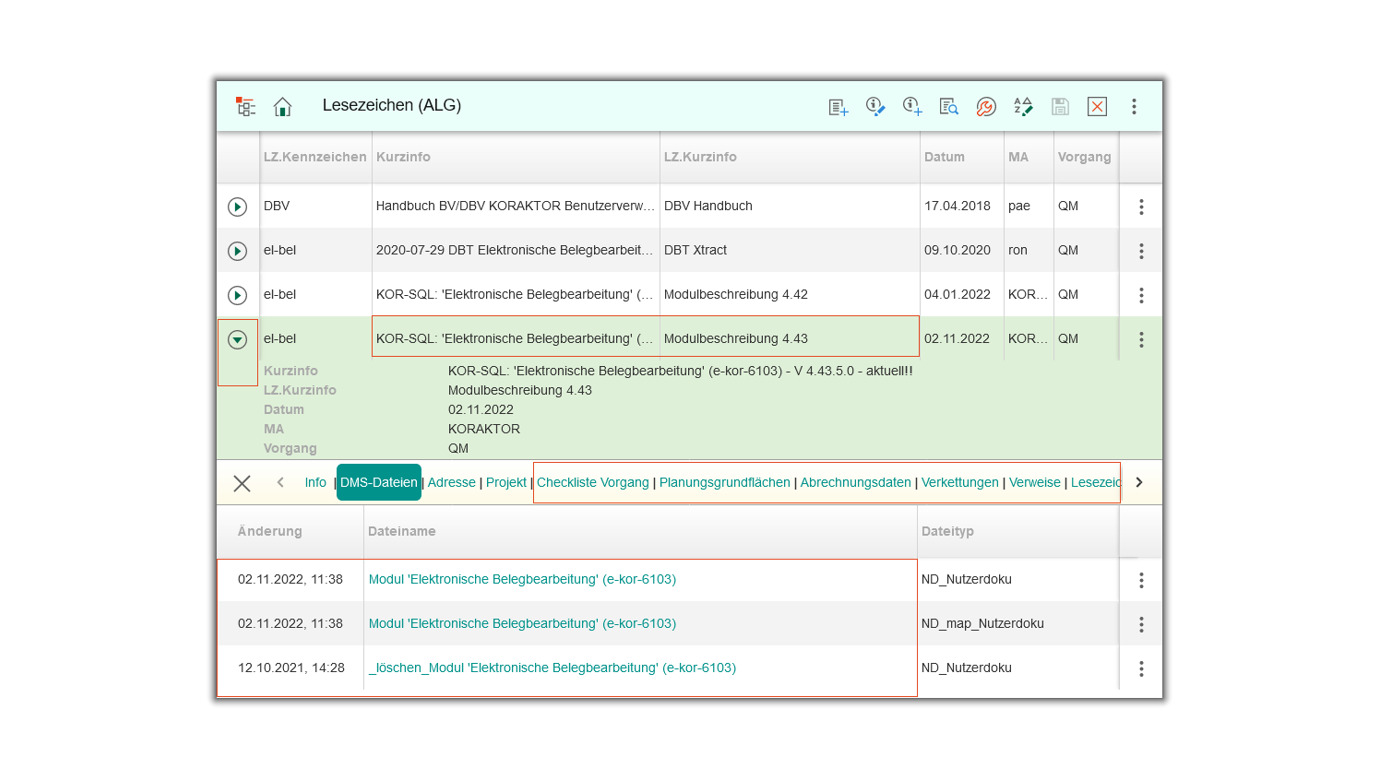The height and width of the screenshot is (780, 1380).
Task: Click the add info plus icon
Action: coord(912,106)
